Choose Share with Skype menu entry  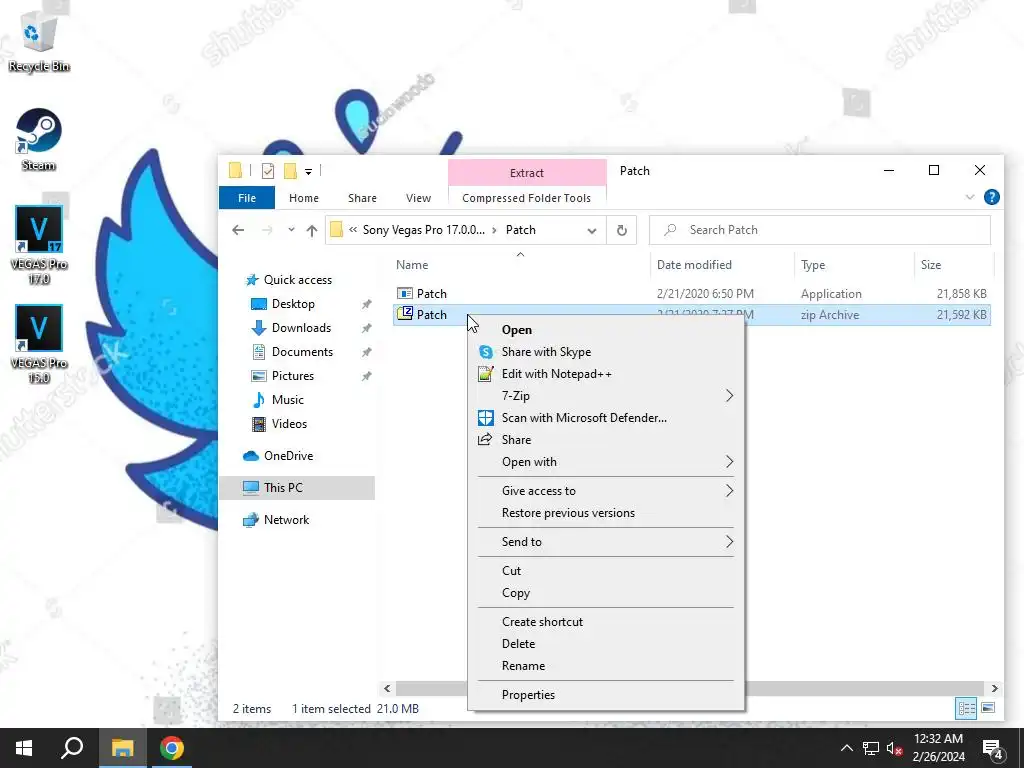[x=606, y=352]
